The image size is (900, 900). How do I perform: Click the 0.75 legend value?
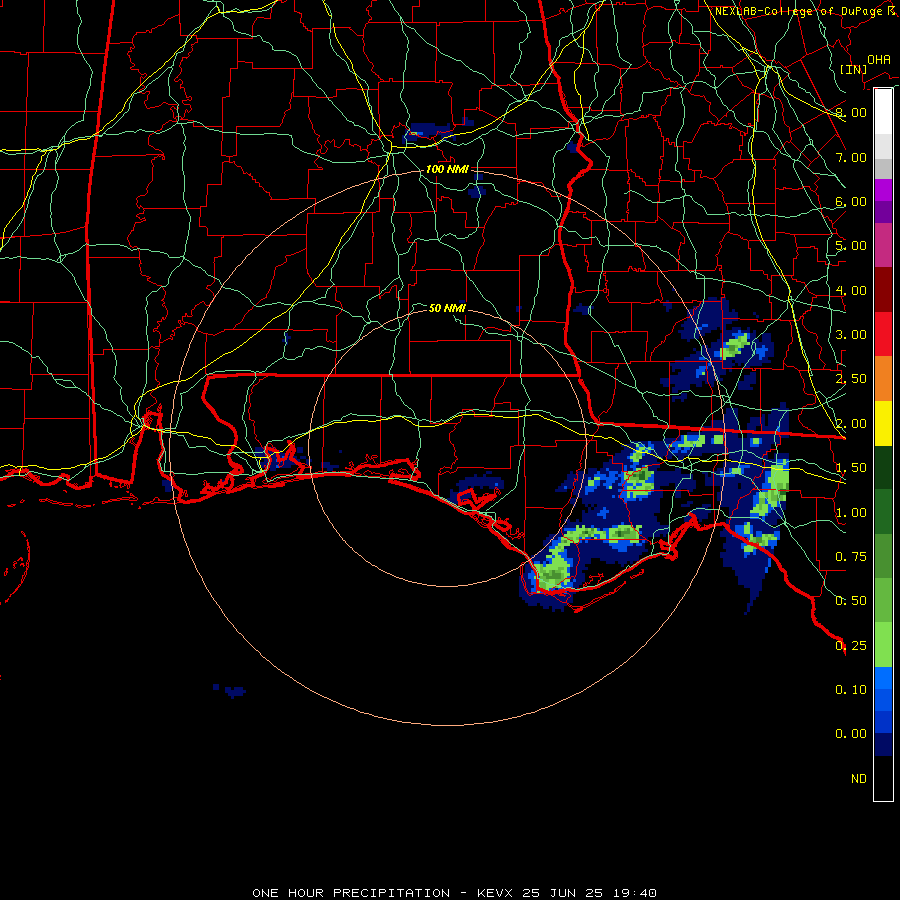(x=851, y=557)
